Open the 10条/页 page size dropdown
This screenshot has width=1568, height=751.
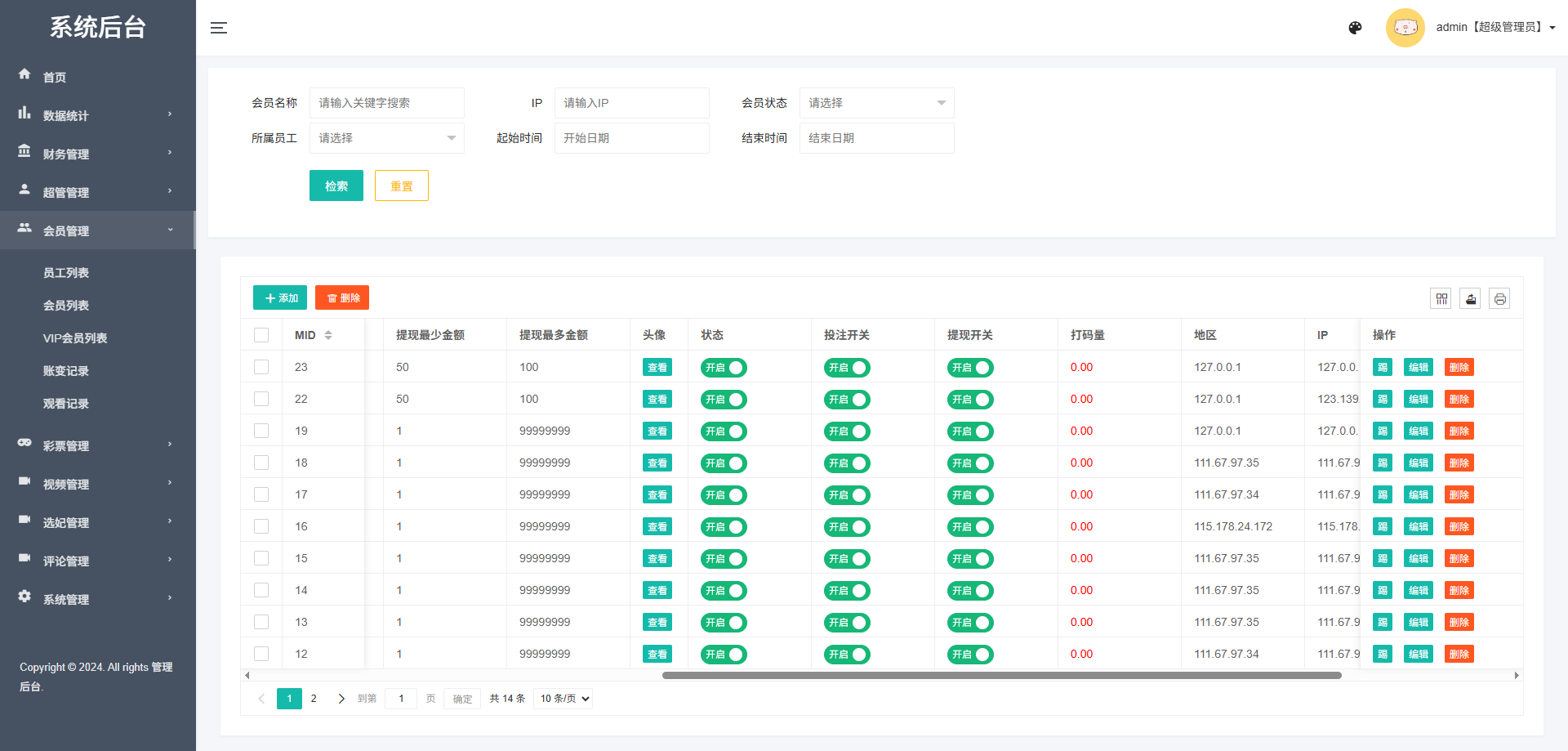coord(562,698)
